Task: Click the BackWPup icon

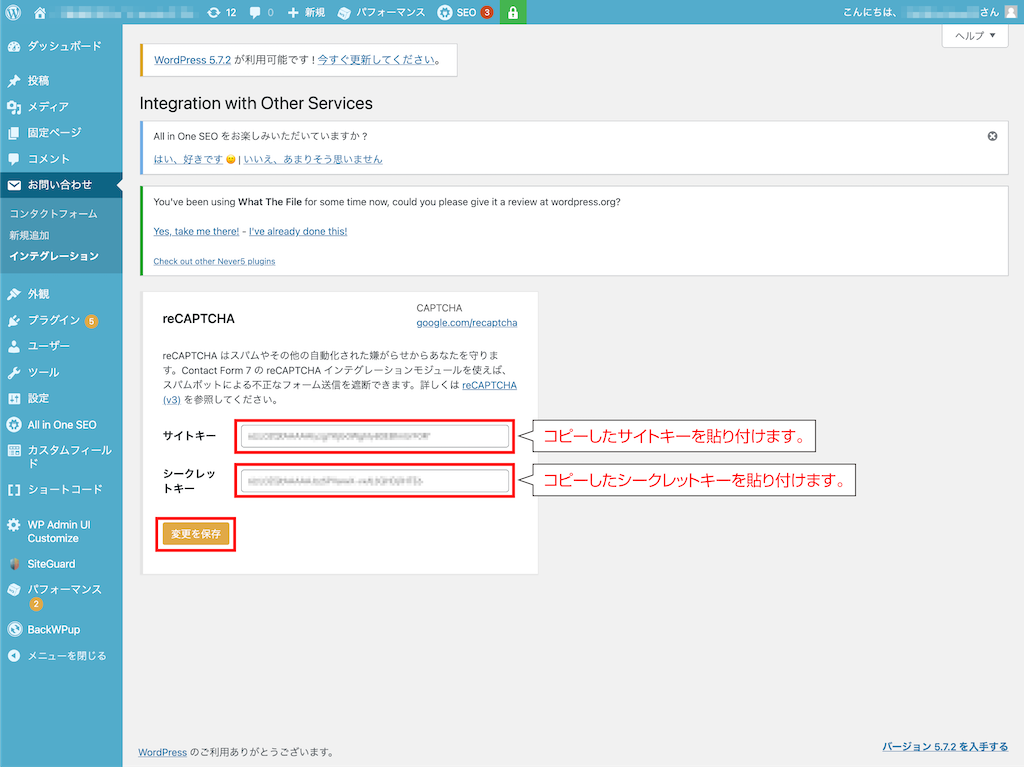Action: (x=14, y=630)
